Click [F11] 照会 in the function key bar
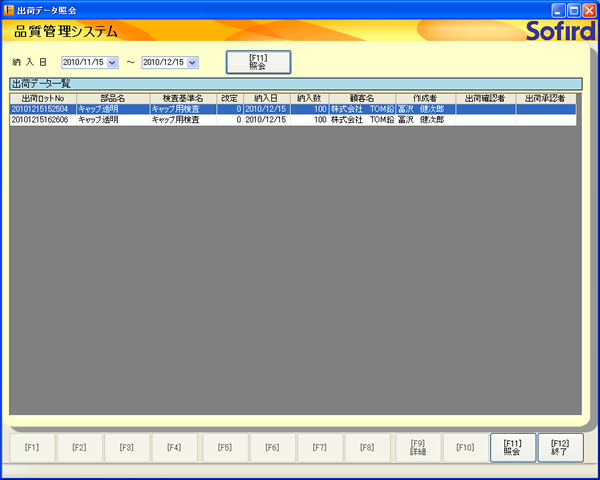 point(512,447)
